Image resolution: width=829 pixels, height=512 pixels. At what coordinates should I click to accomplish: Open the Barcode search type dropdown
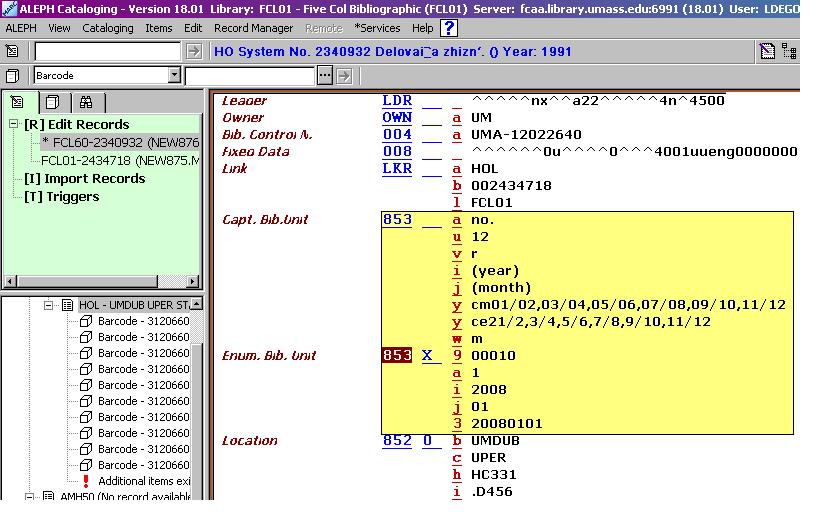tap(174, 75)
